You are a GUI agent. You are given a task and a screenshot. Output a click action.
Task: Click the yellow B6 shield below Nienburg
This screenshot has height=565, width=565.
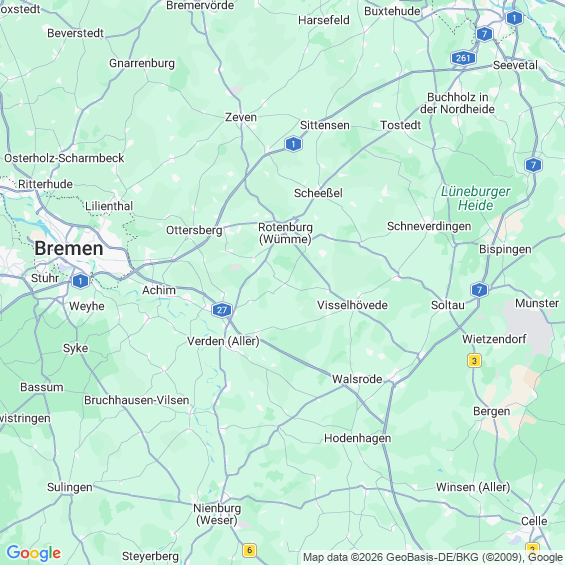[x=249, y=550]
